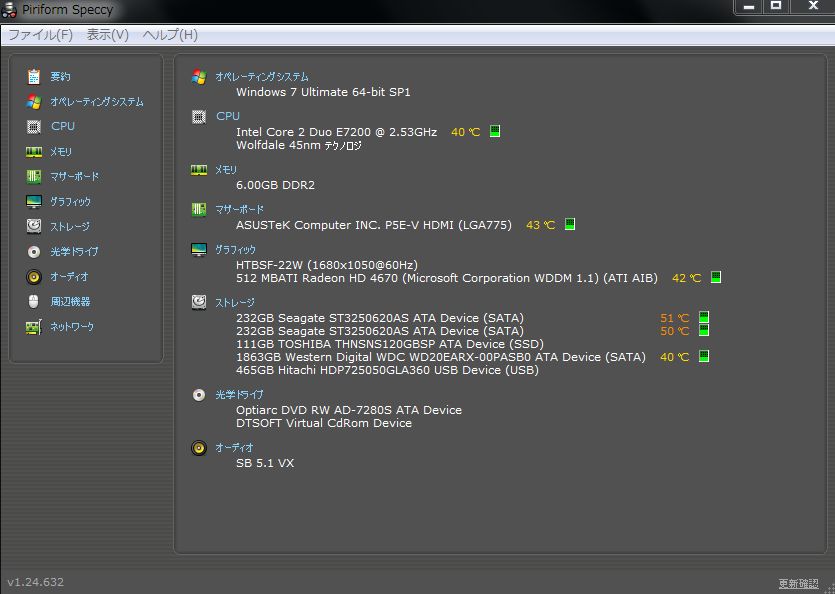
Task: Click green temperature indicator beside CPU 40 °C
Action: click(495, 131)
